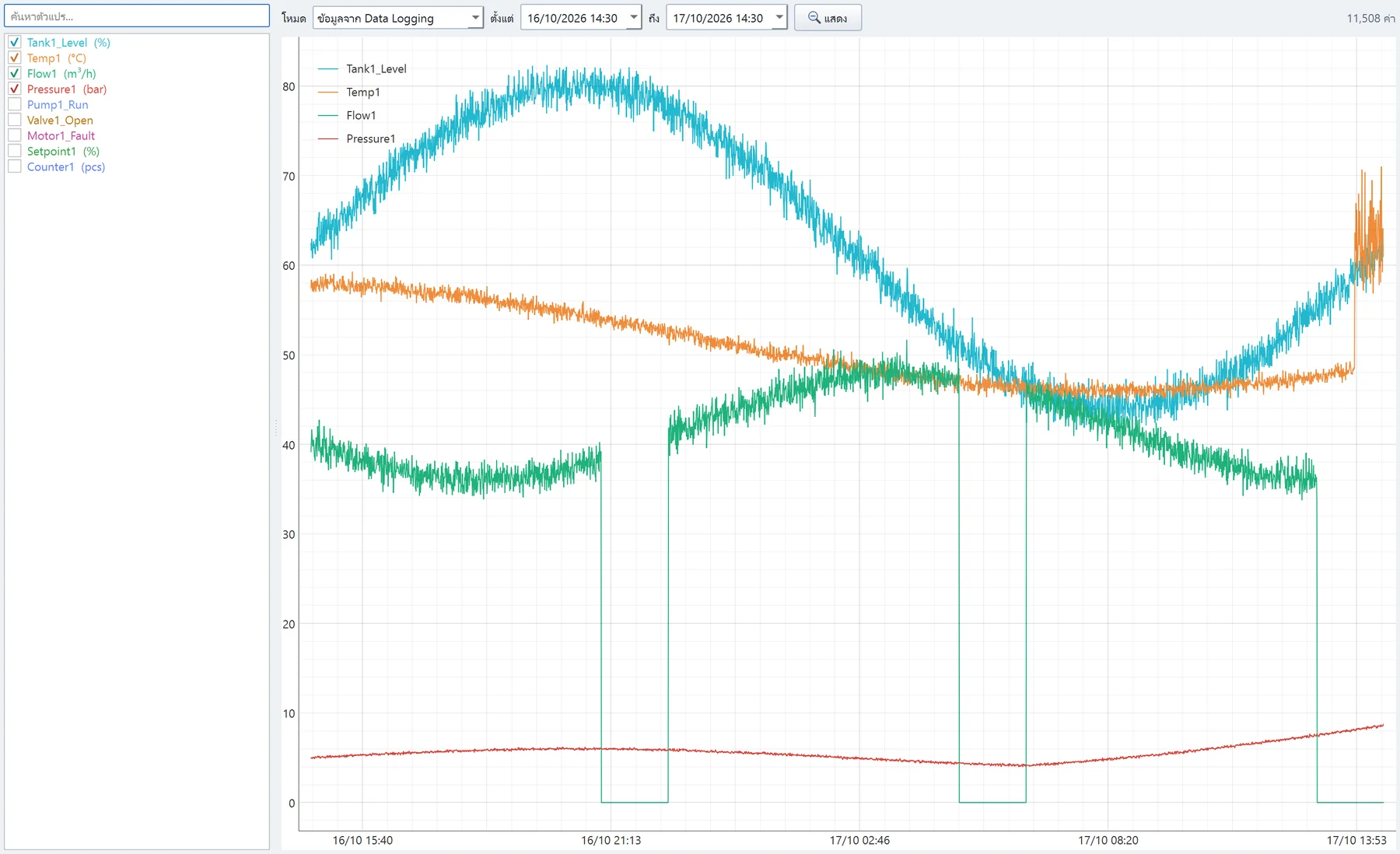Screen dimensions: 1400x854
Task: Open the end date 17/10/2026 dropdown arrow
Action: point(779,18)
